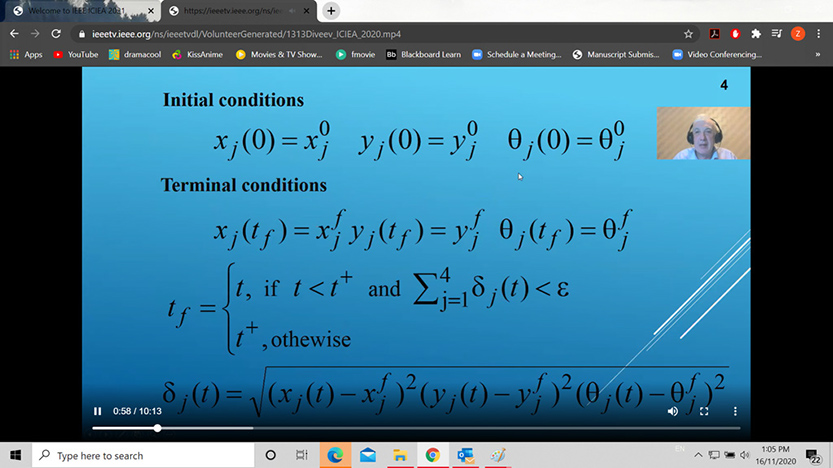Open dramacool bookmark
Image resolution: width=833 pixels, height=468 pixels.
pos(135,55)
